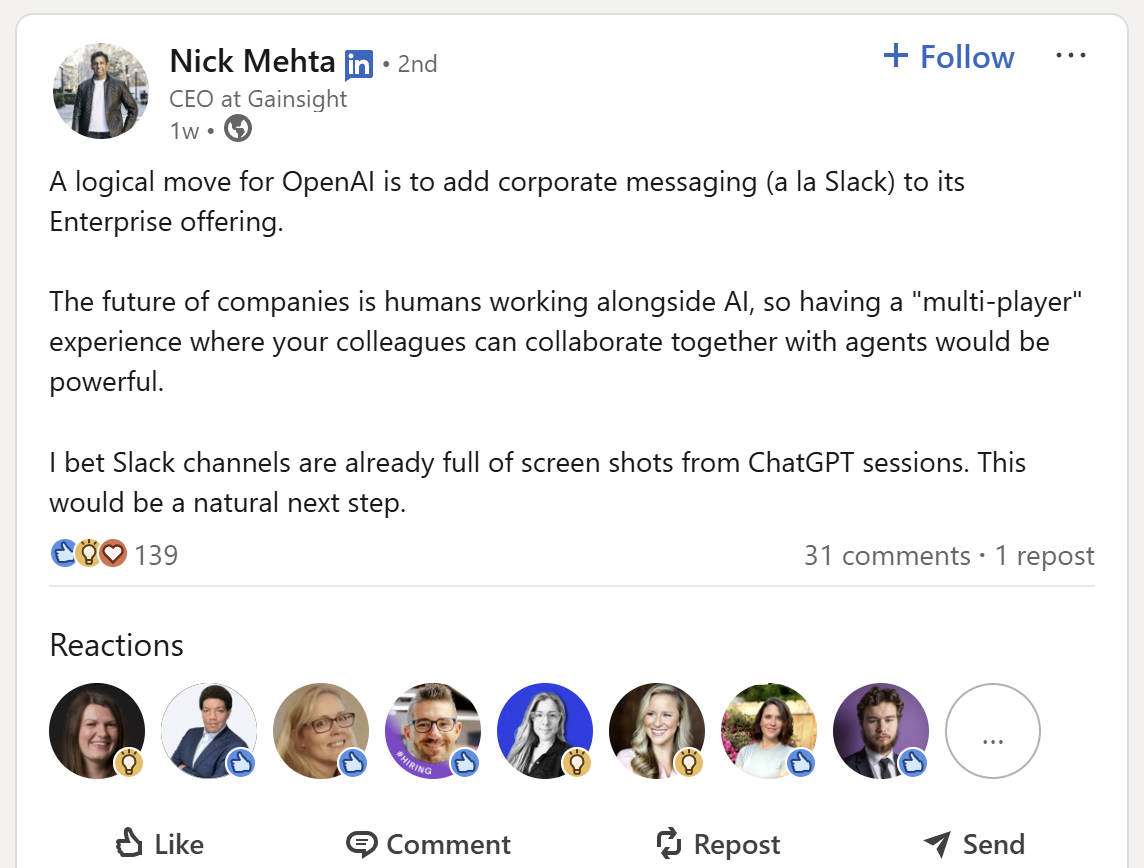The height and width of the screenshot is (868, 1144).
Task: View the 1 repost link
Action: click(x=1044, y=556)
